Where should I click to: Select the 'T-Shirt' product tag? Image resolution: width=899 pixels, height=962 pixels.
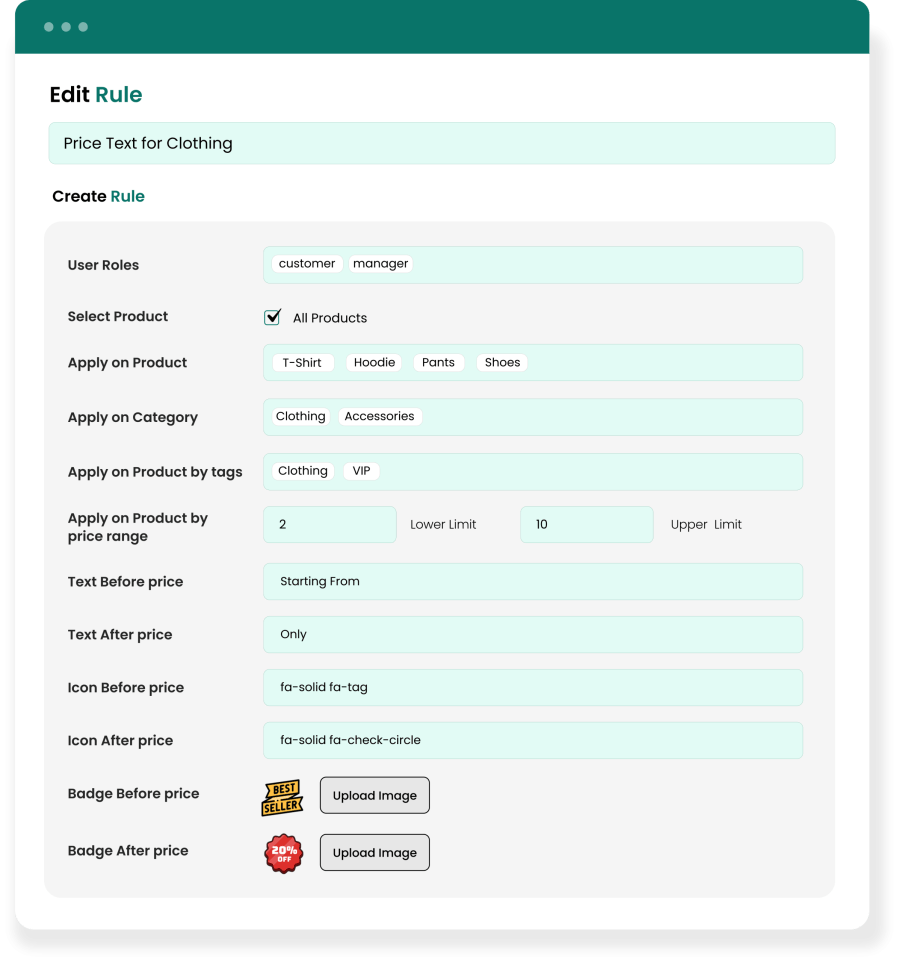(x=302, y=363)
